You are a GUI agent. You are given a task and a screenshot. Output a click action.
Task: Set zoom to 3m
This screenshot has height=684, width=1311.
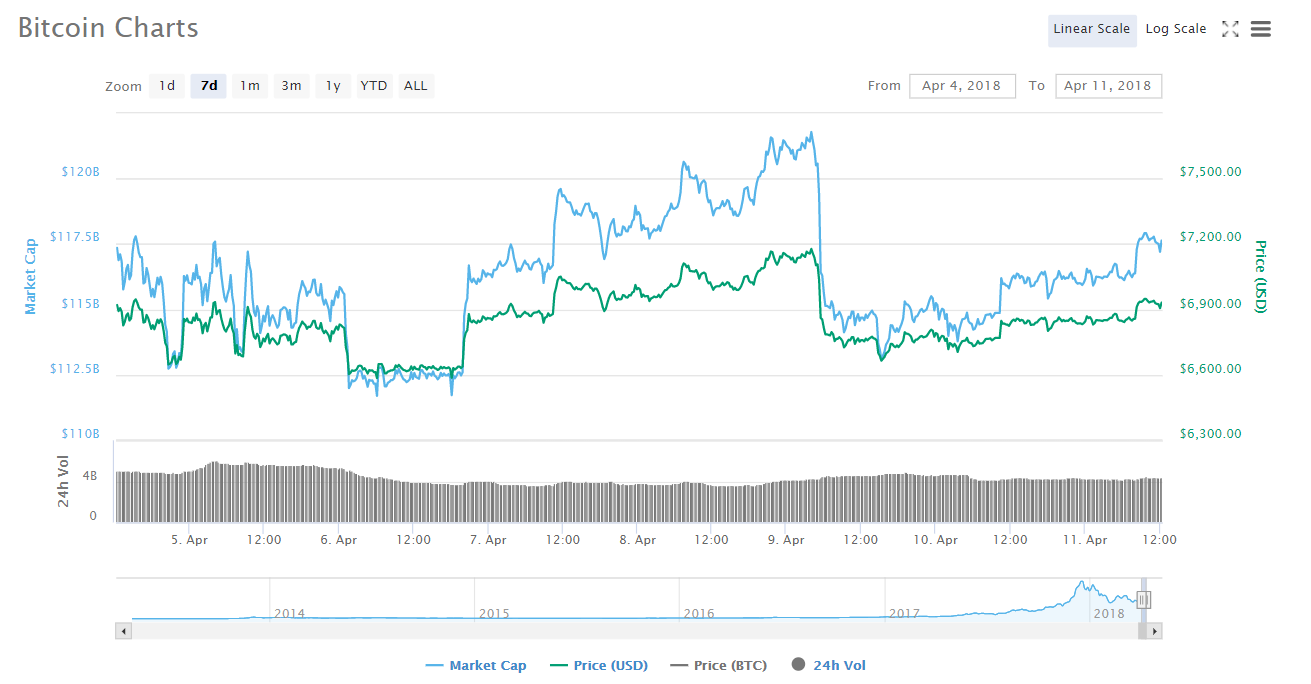[x=291, y=86]
